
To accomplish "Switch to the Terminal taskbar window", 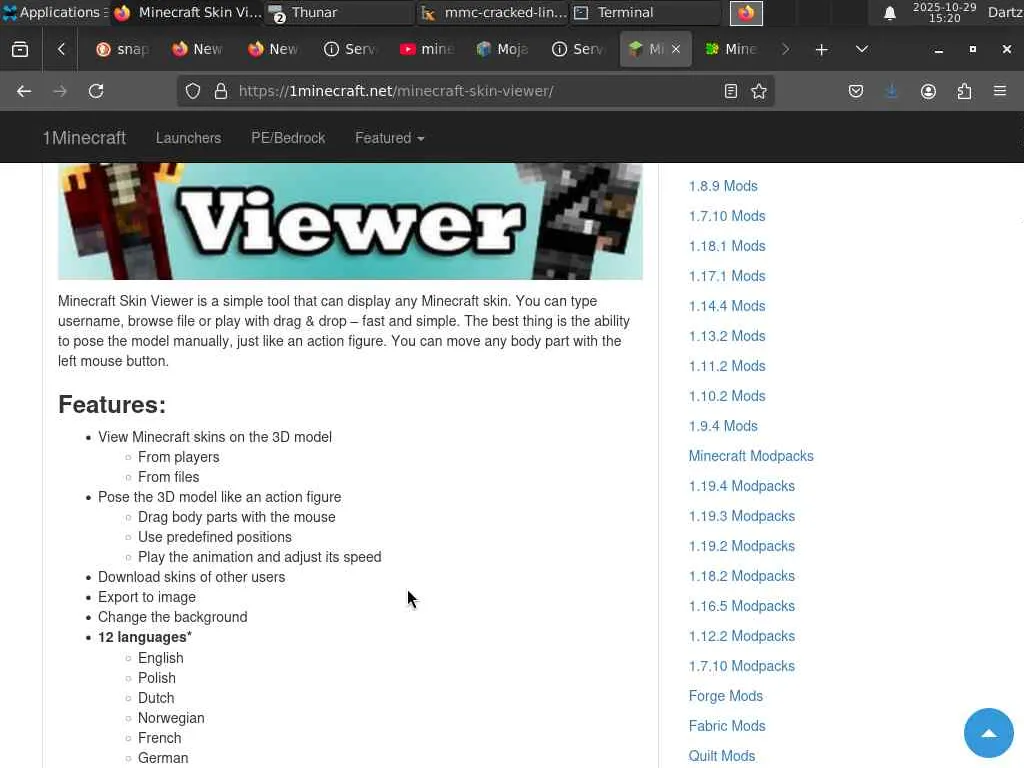I will click(646, 12).
